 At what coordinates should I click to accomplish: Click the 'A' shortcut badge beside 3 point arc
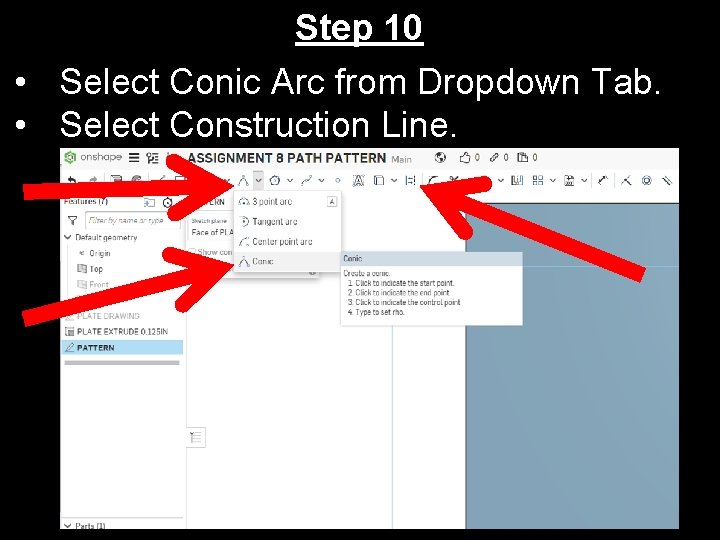coord(332,202)
